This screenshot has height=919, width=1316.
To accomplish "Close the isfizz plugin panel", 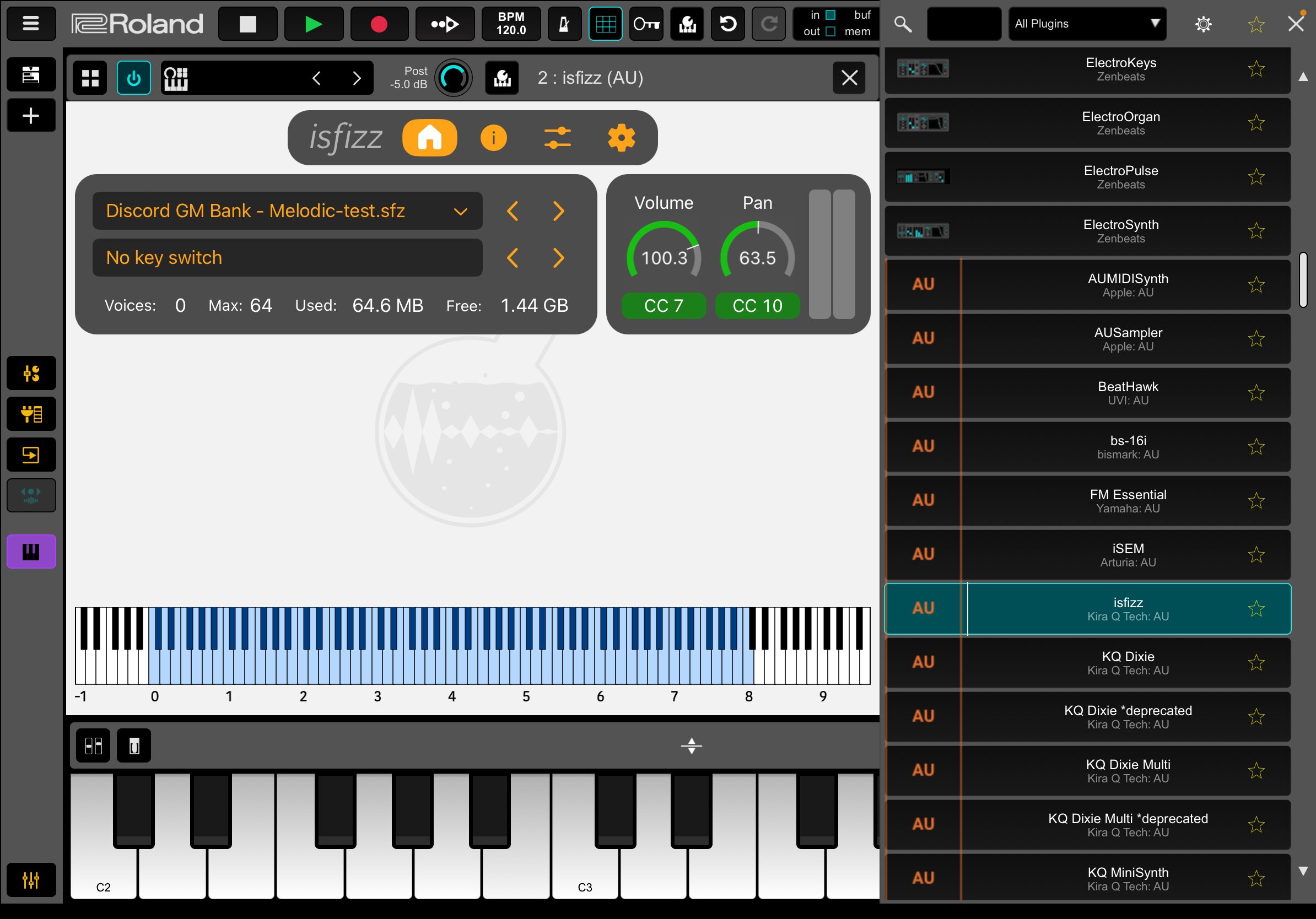I will pos(849,77).
